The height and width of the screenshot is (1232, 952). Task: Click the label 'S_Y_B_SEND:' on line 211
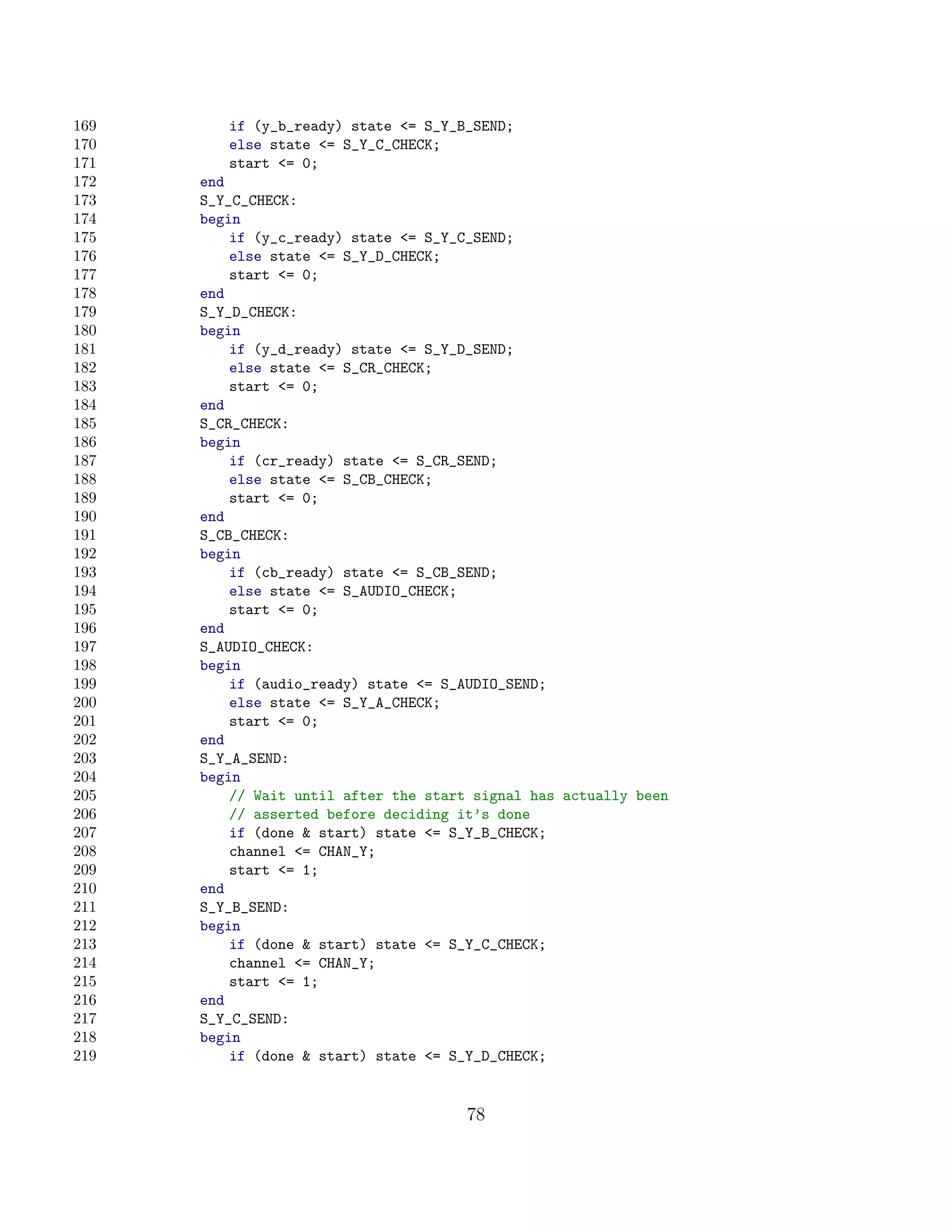pyautogui.click(x=244, y=907)
